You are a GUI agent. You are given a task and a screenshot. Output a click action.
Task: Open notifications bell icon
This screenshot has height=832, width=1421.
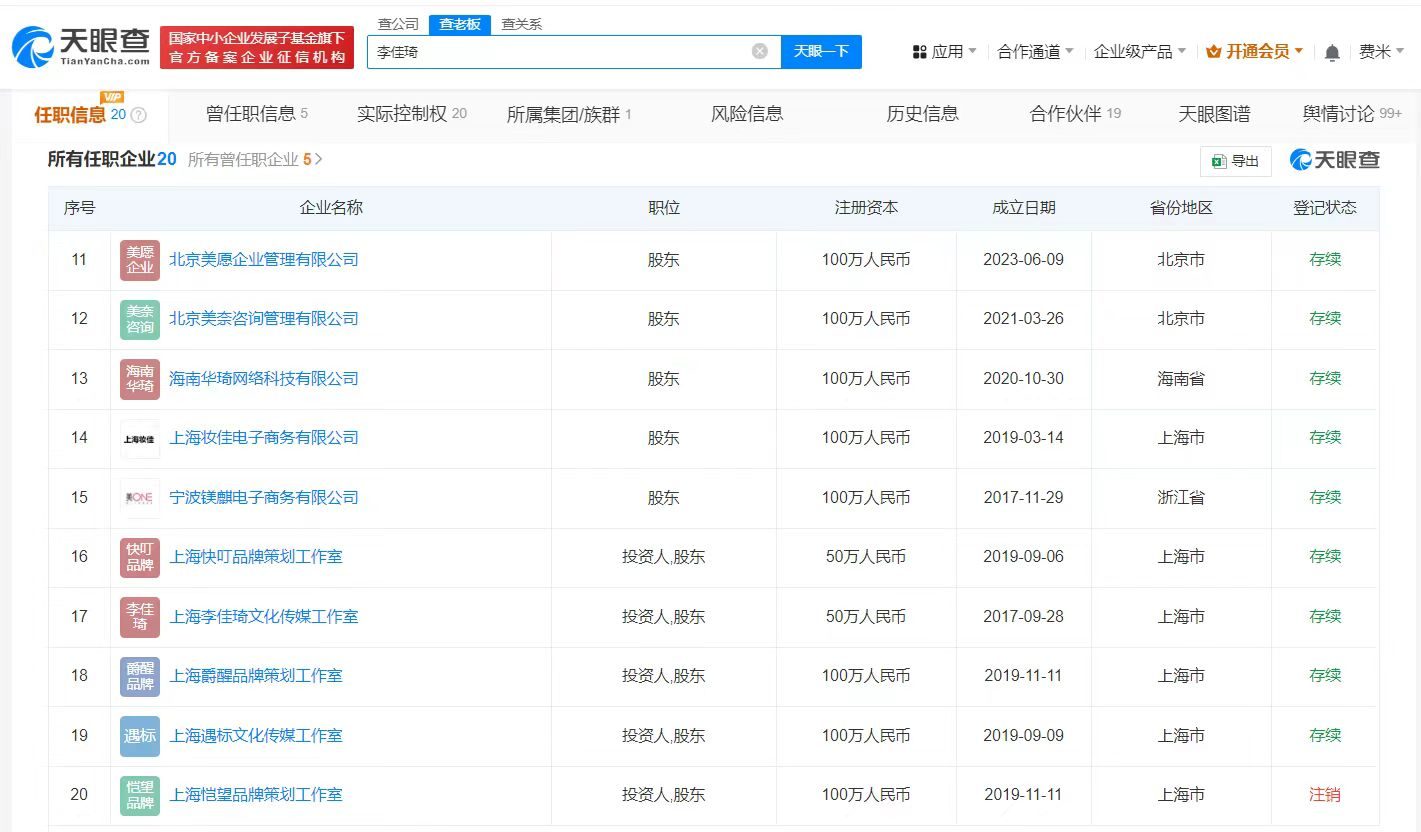[1332, 52]
